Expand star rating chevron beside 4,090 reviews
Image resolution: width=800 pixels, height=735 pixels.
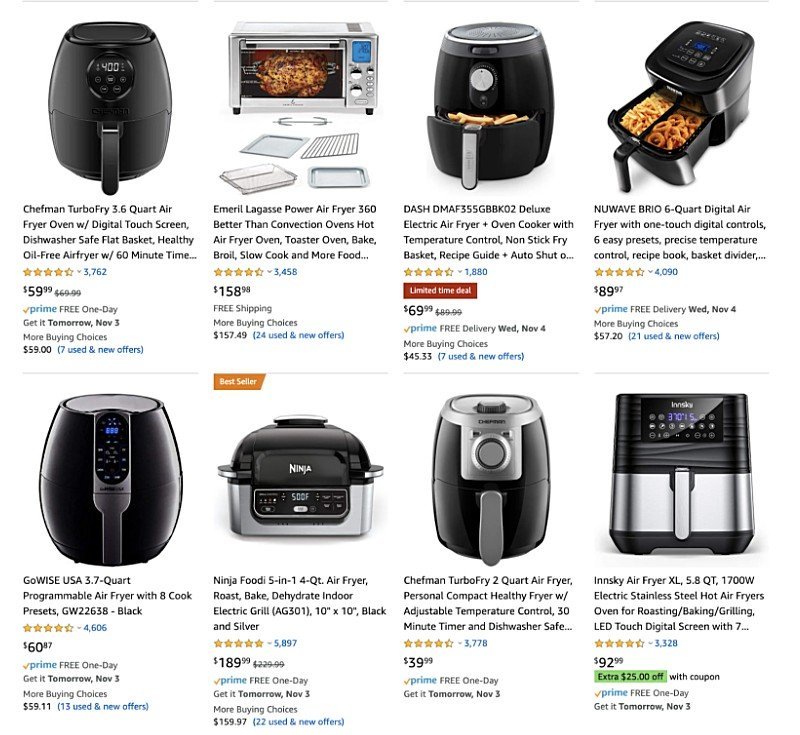[x=651, y=272]
